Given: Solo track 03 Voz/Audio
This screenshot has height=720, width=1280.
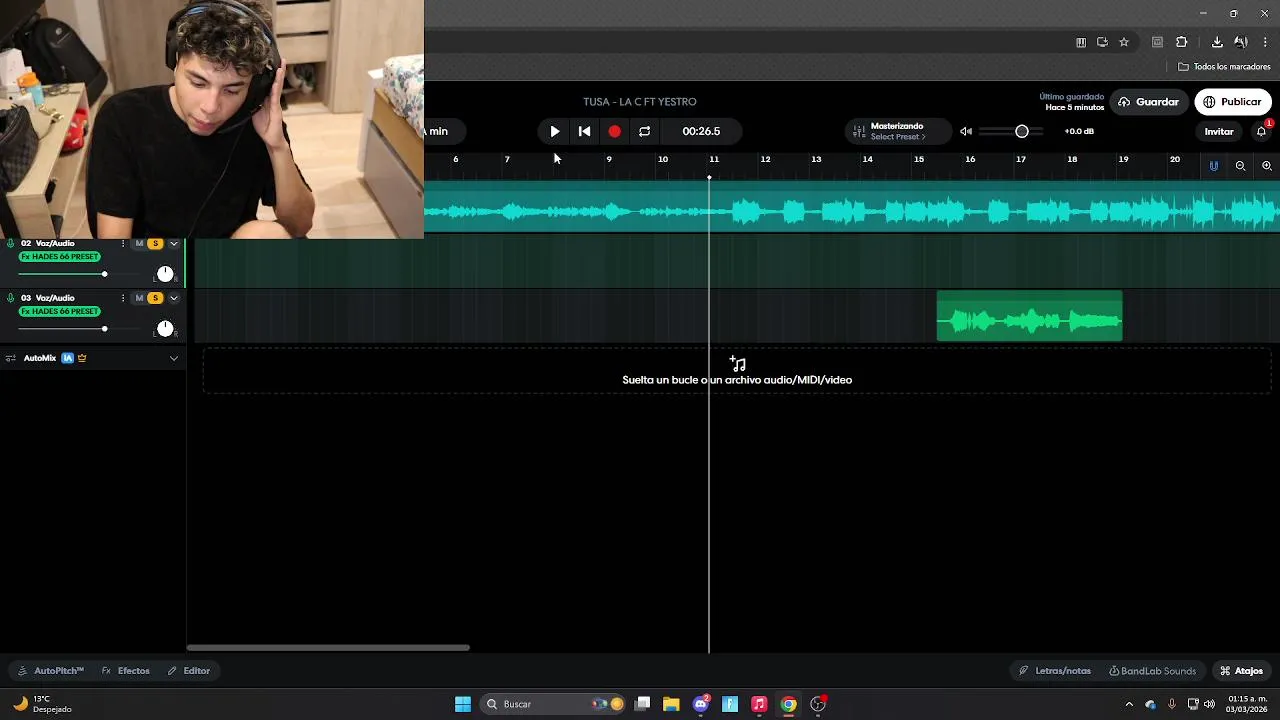Looking at the screenshot, I should coord(155,298).
